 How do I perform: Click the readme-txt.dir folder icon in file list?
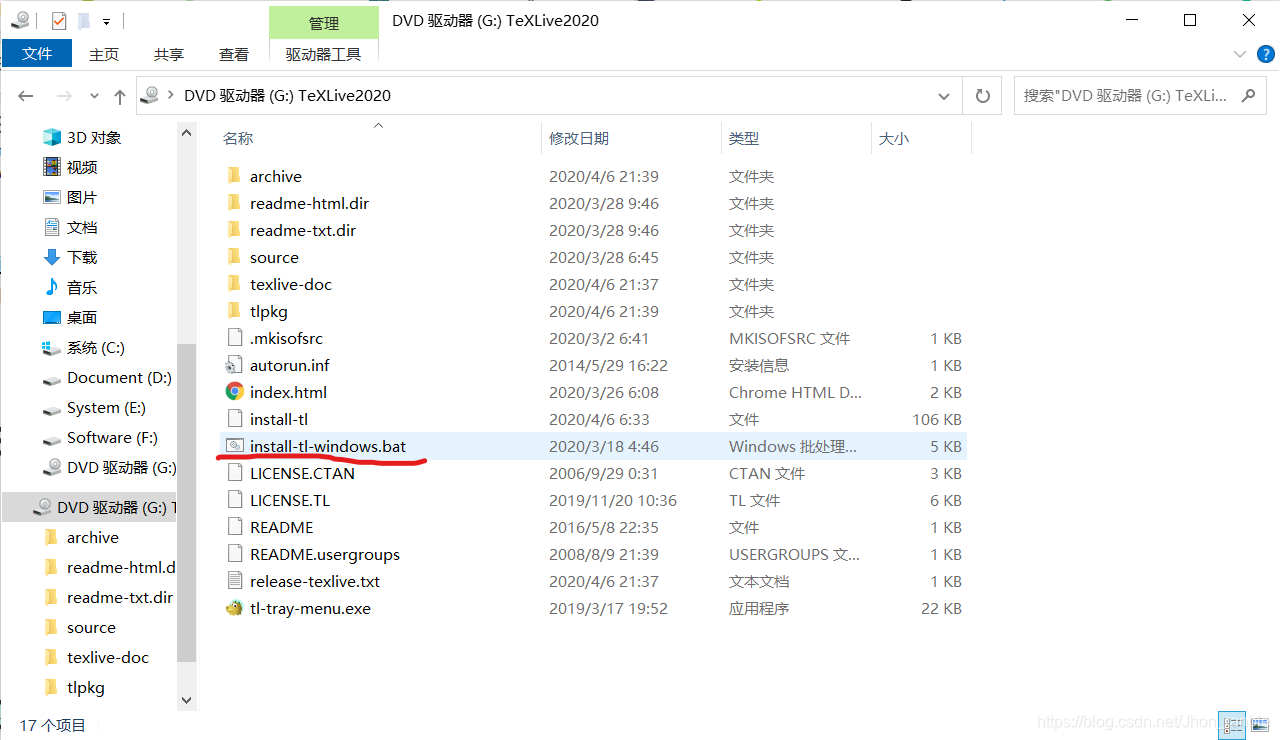[234, 230]
